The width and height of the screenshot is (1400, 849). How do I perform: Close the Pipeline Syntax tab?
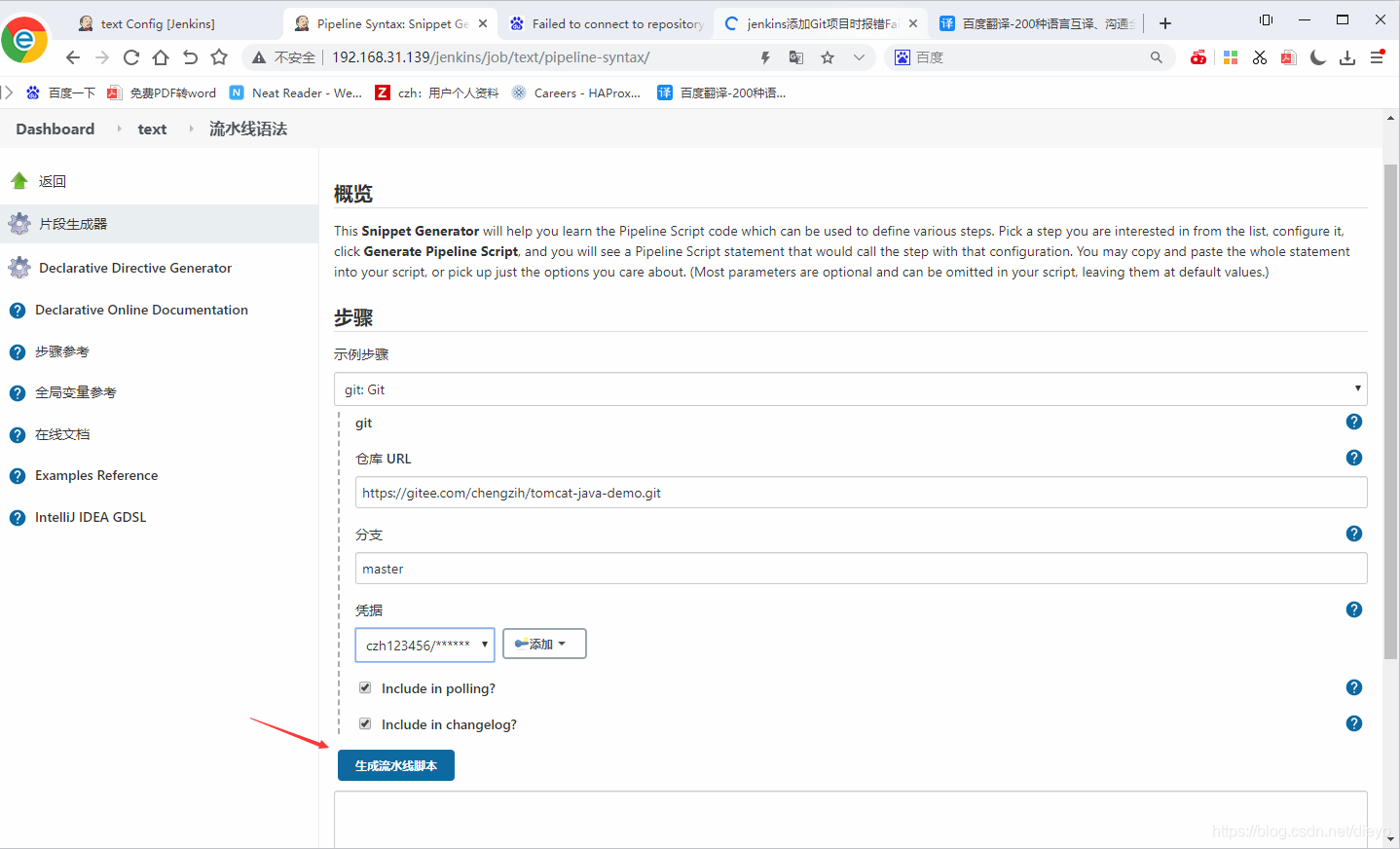click(483, 23)
